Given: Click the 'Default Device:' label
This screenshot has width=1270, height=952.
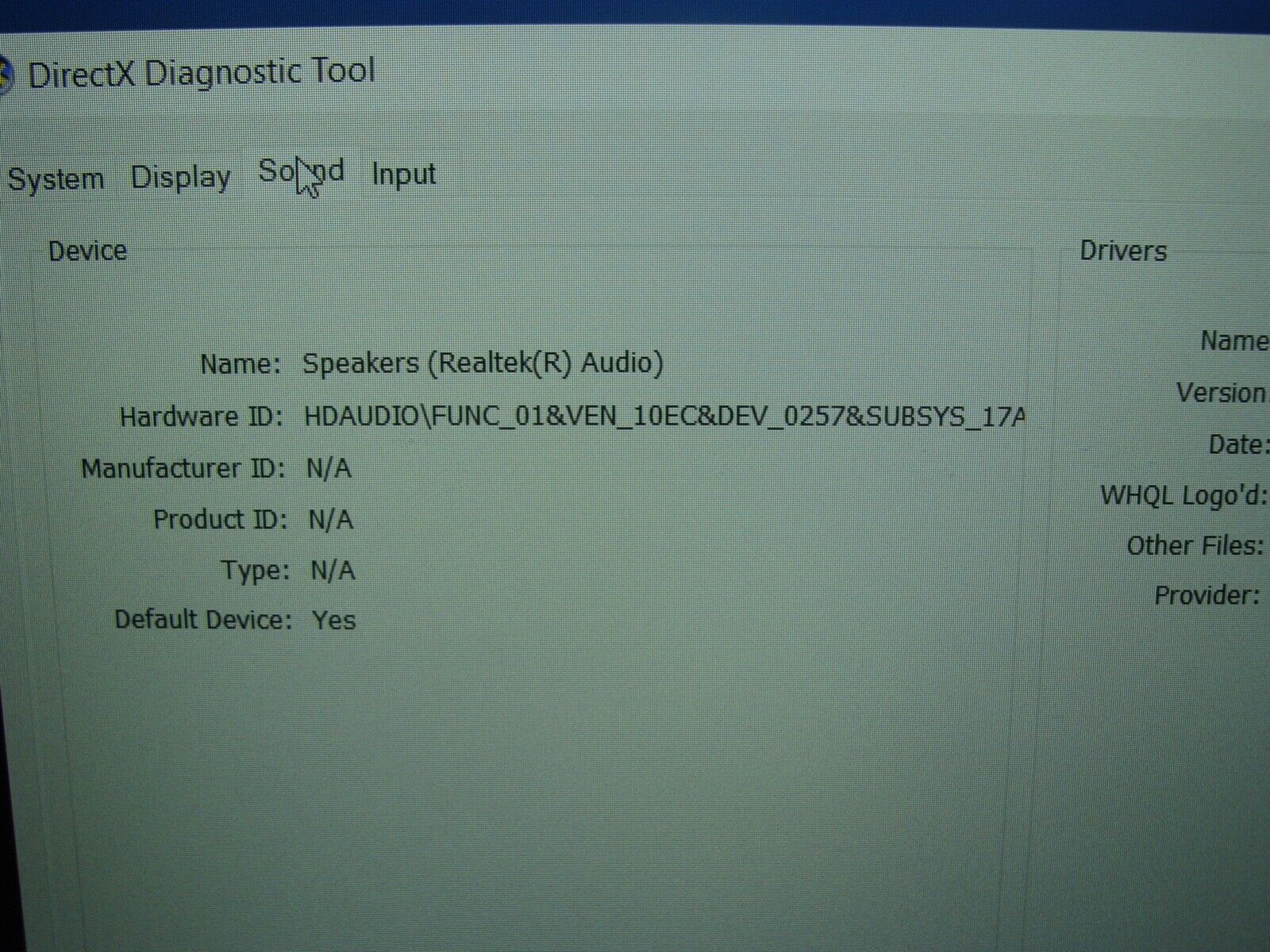Looking at the screenshot, I should pyautogui.click(x=203, y=620).
